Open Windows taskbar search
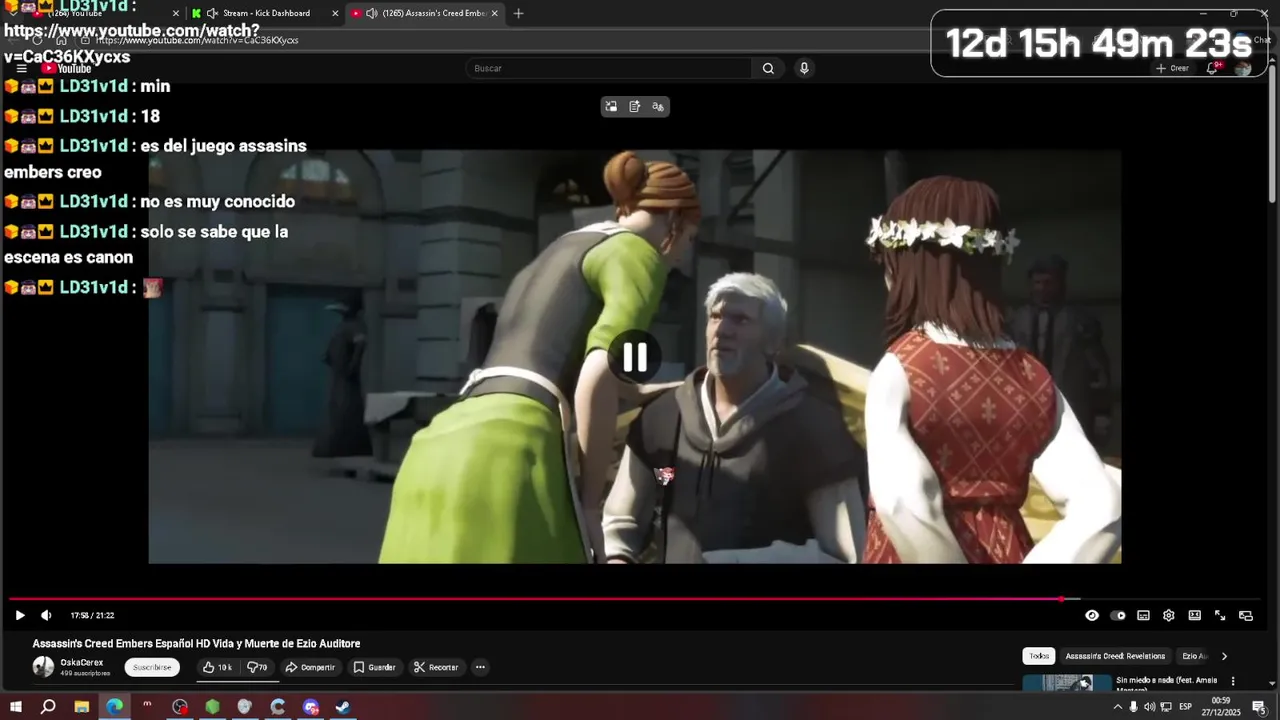 [x=48, y=707]
